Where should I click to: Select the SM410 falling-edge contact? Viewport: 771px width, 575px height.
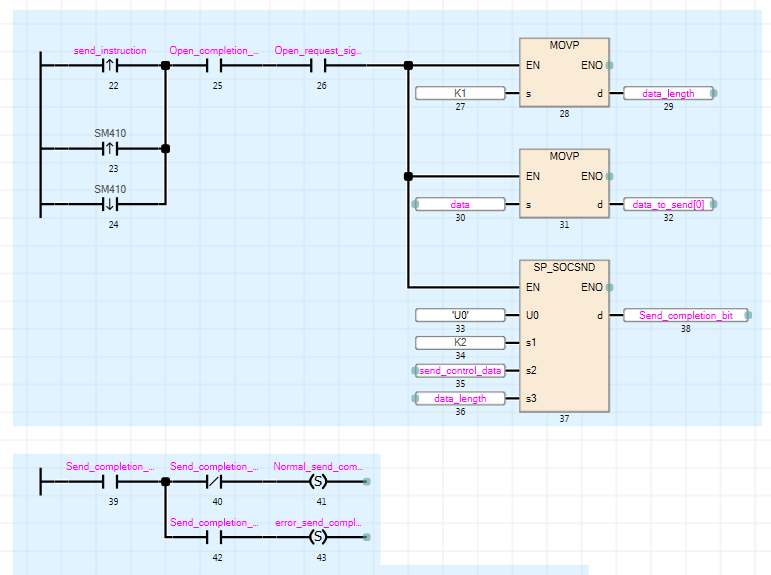tap(110, 204)
